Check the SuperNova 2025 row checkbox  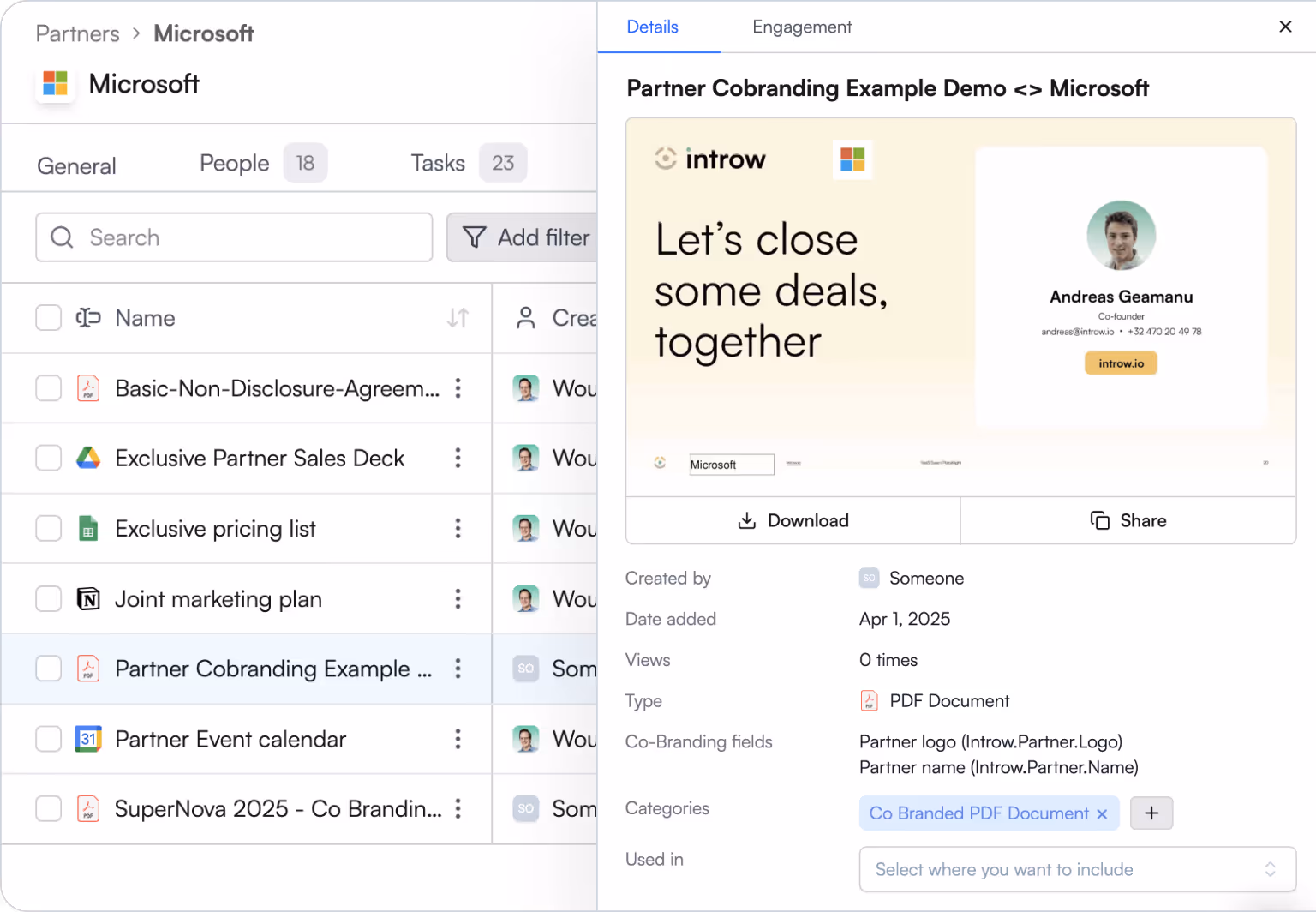tap(49, 808)
